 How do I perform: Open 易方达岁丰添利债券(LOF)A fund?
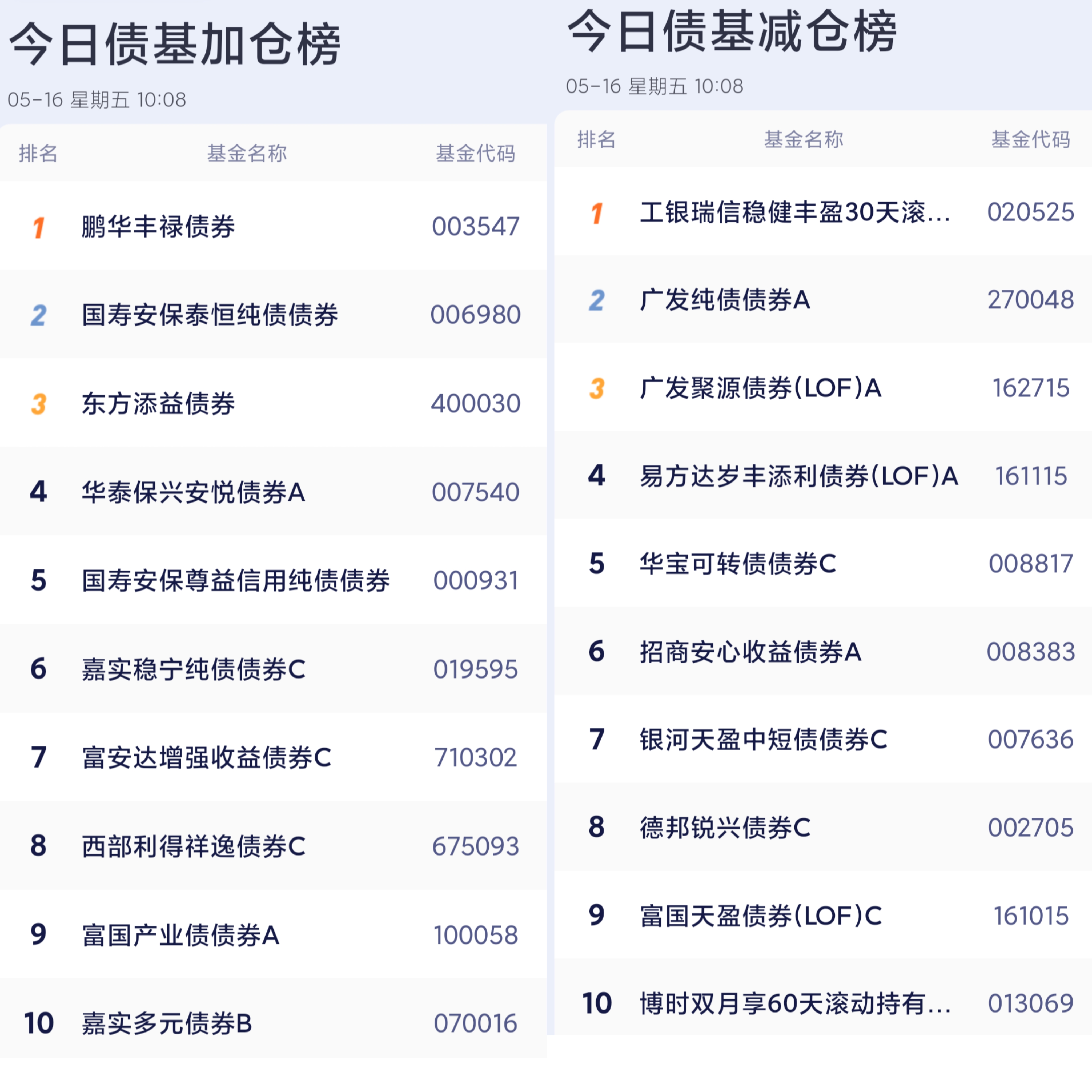click(799, 476)
